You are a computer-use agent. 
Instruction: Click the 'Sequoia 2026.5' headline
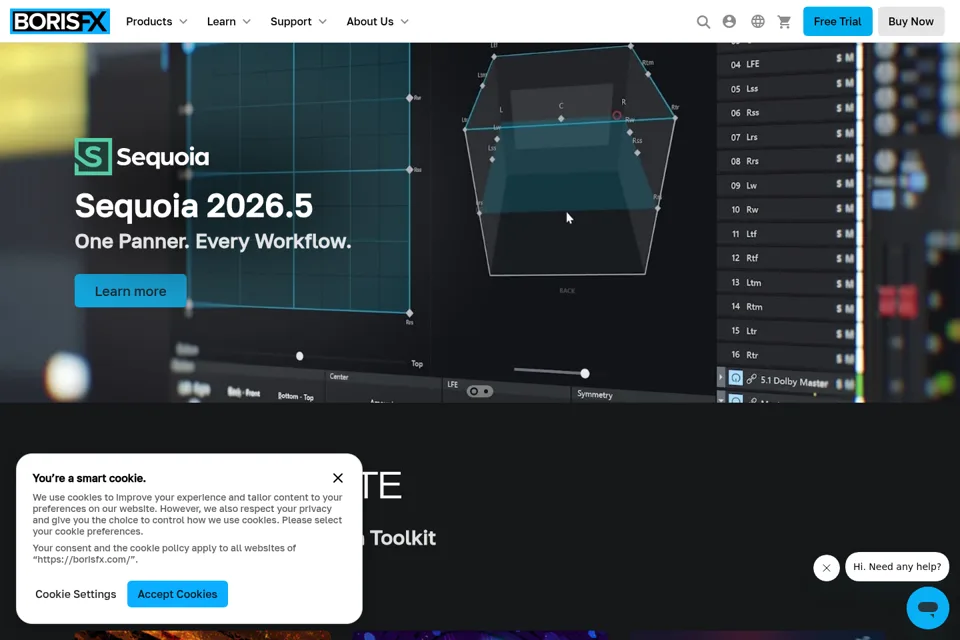(x=193, y=206)
